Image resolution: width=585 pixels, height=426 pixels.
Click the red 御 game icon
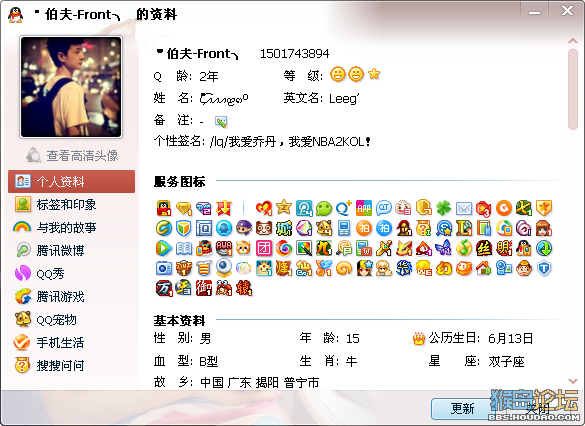click(x=204, y=288)
